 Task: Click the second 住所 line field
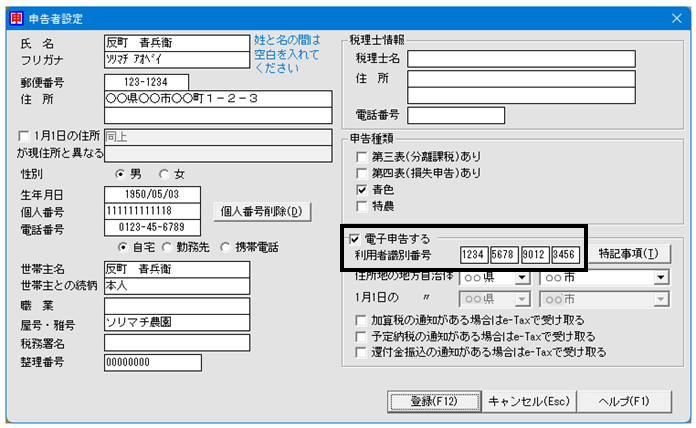tap(218, 115)
